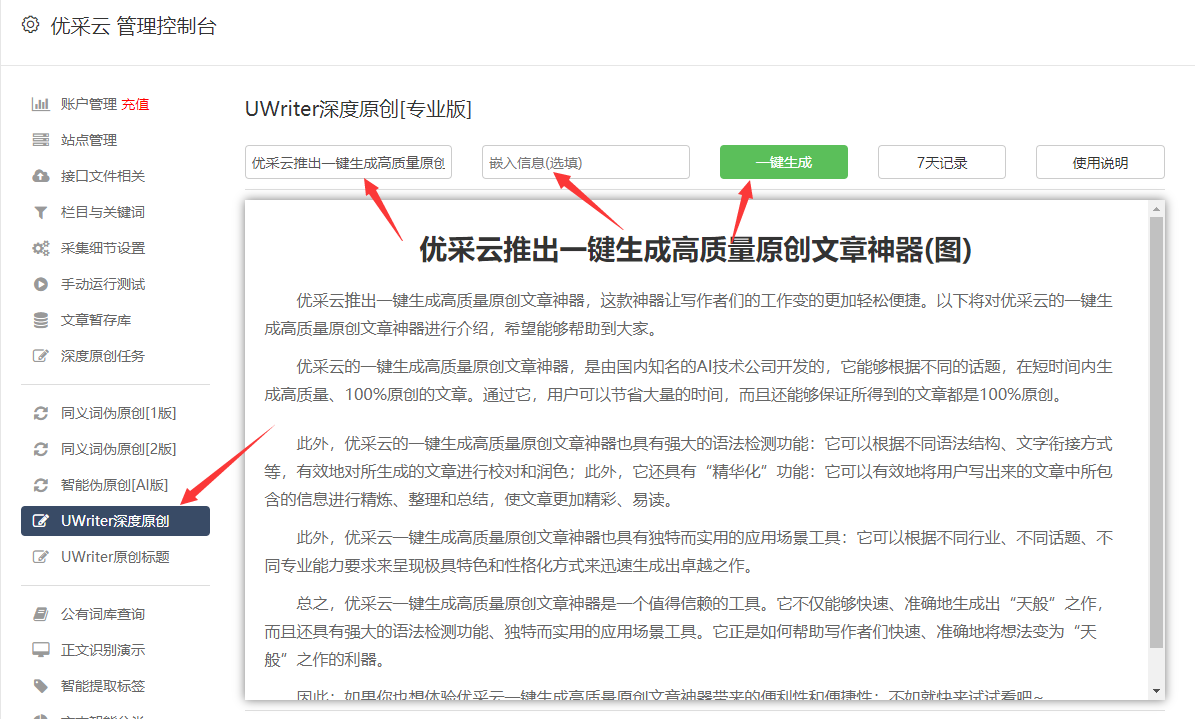The width and height of the screenshot is (1195, 719).
Task: Click the gears icon for 采集细节设置
Action: click(x=41, y=248)
